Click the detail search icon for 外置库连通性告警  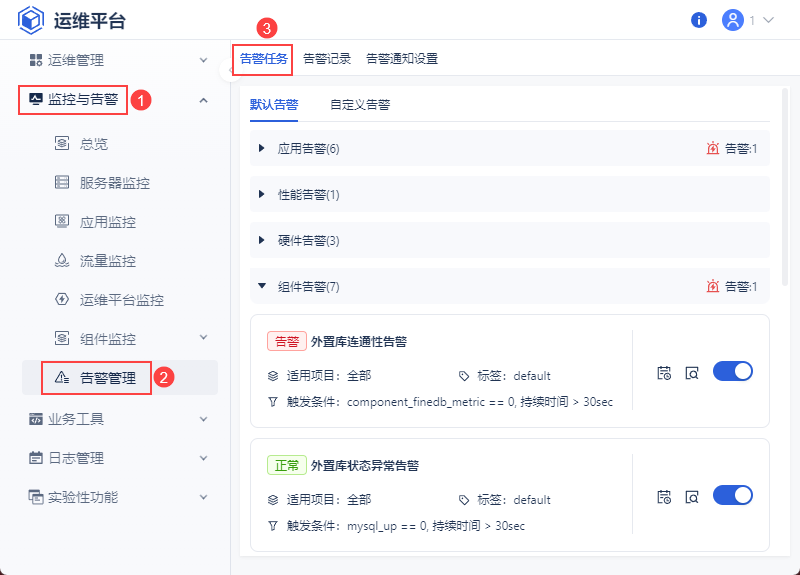692,372
